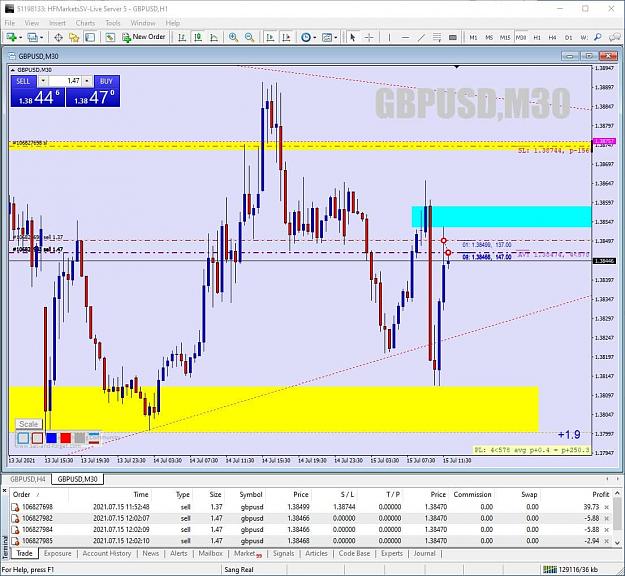
Task: Expand the Templates dropdown arrow
Action: click(336, 38)
